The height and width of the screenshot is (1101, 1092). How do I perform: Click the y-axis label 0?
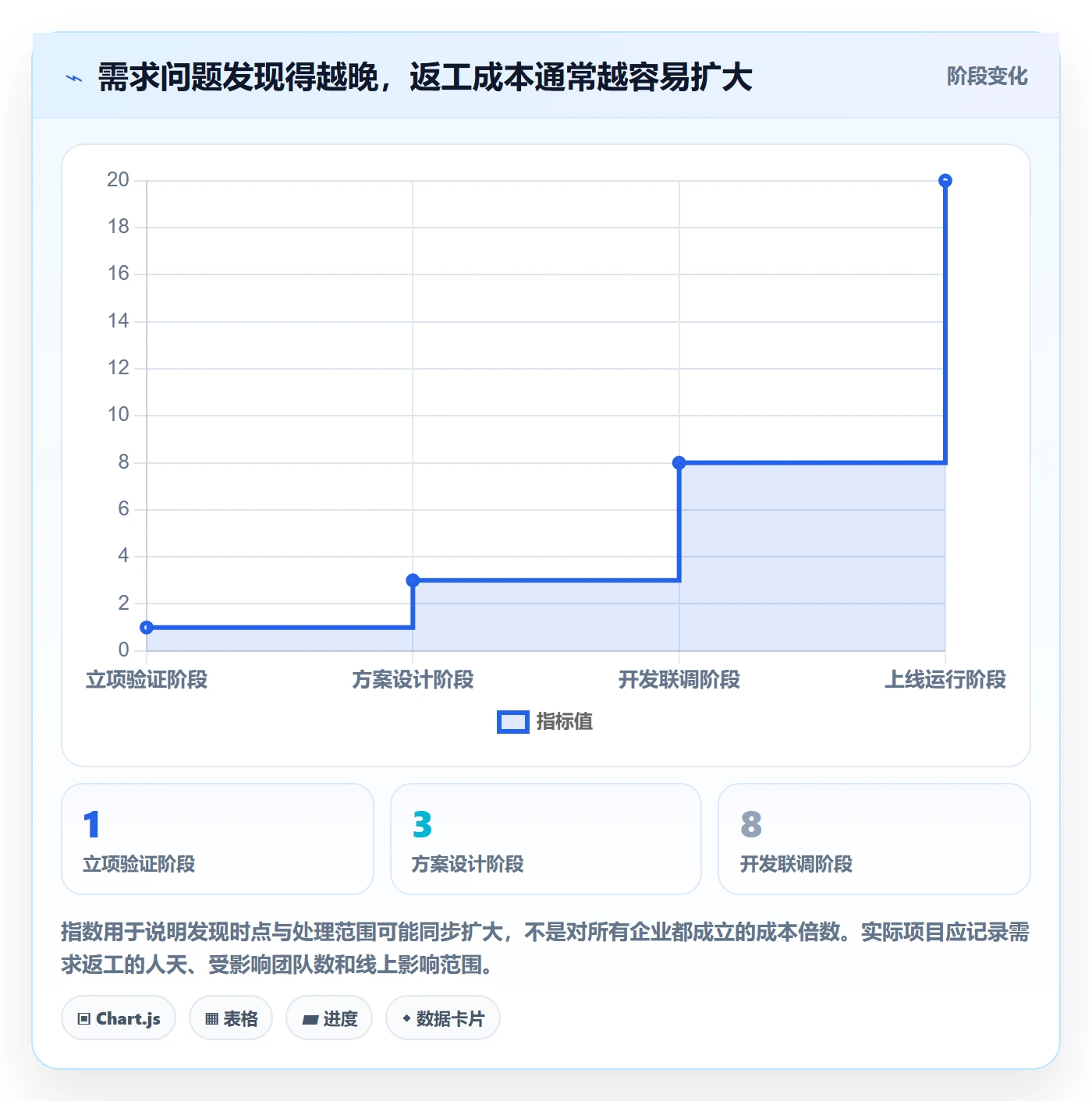123,650
